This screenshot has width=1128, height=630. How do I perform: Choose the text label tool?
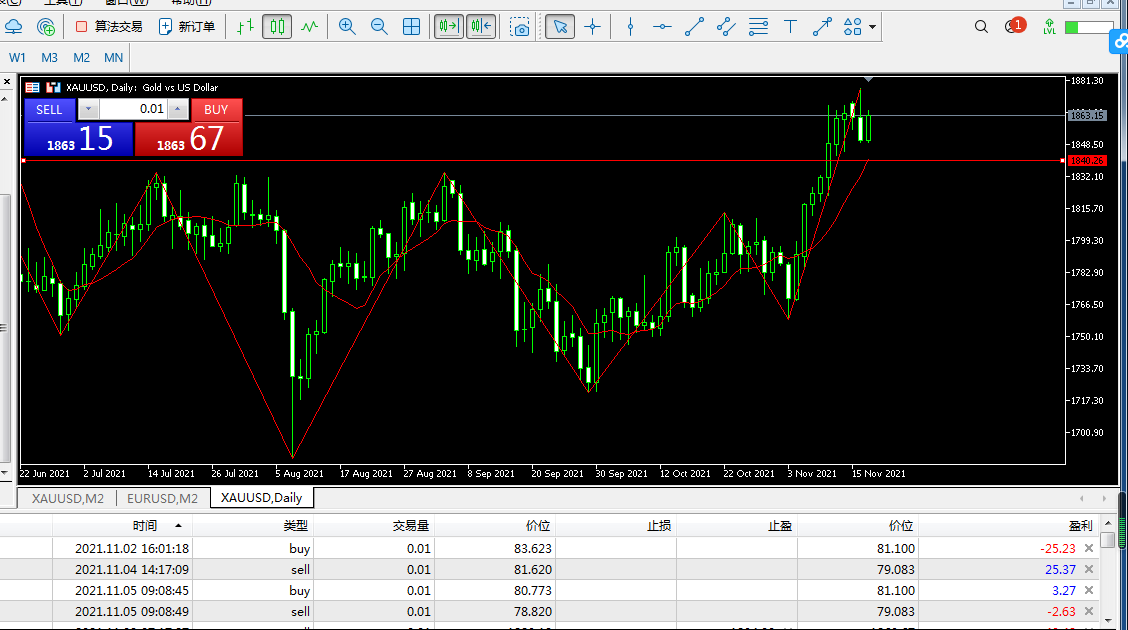point(790,27)
